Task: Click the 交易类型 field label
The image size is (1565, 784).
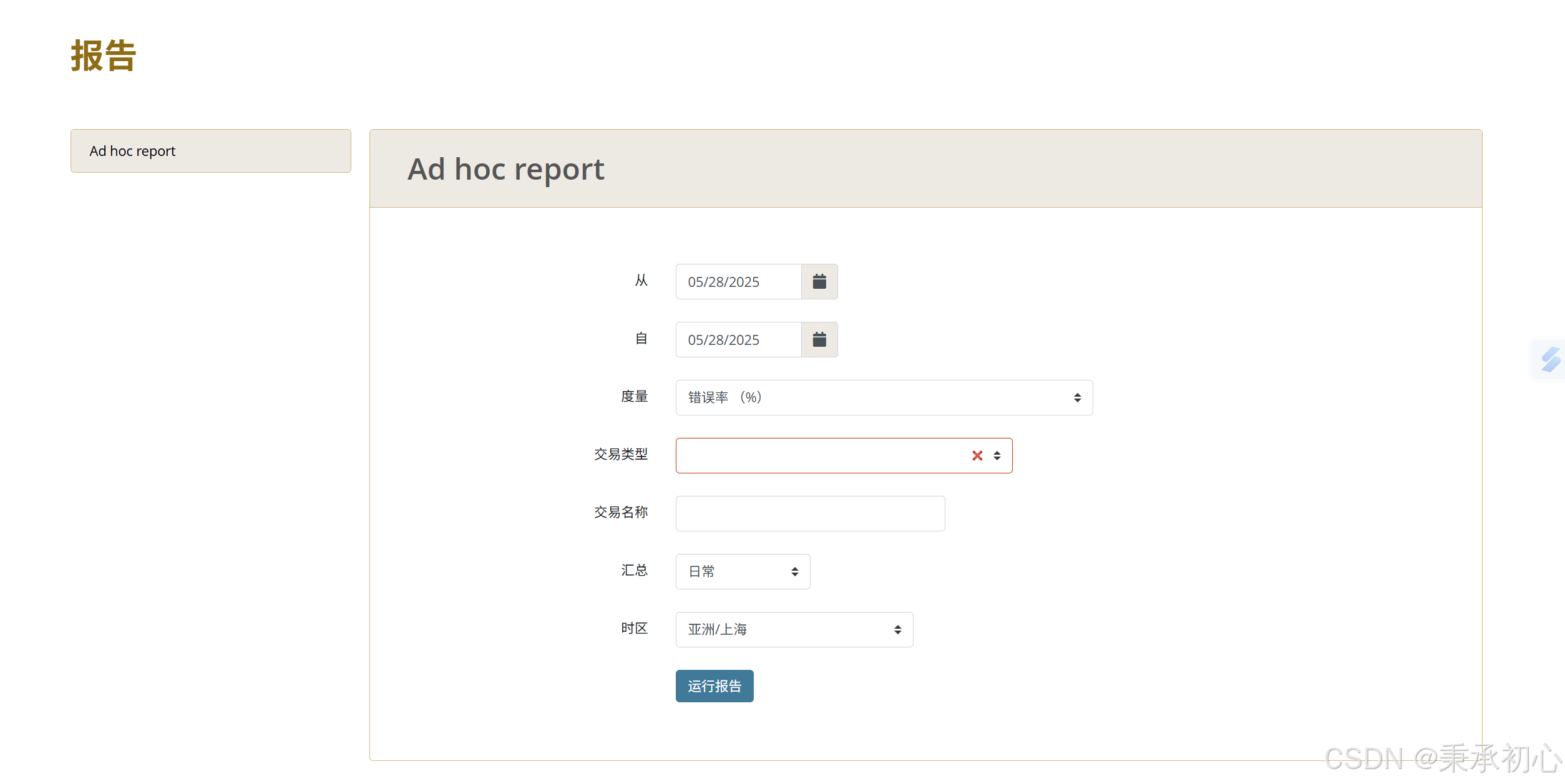Action: [620, 455]
